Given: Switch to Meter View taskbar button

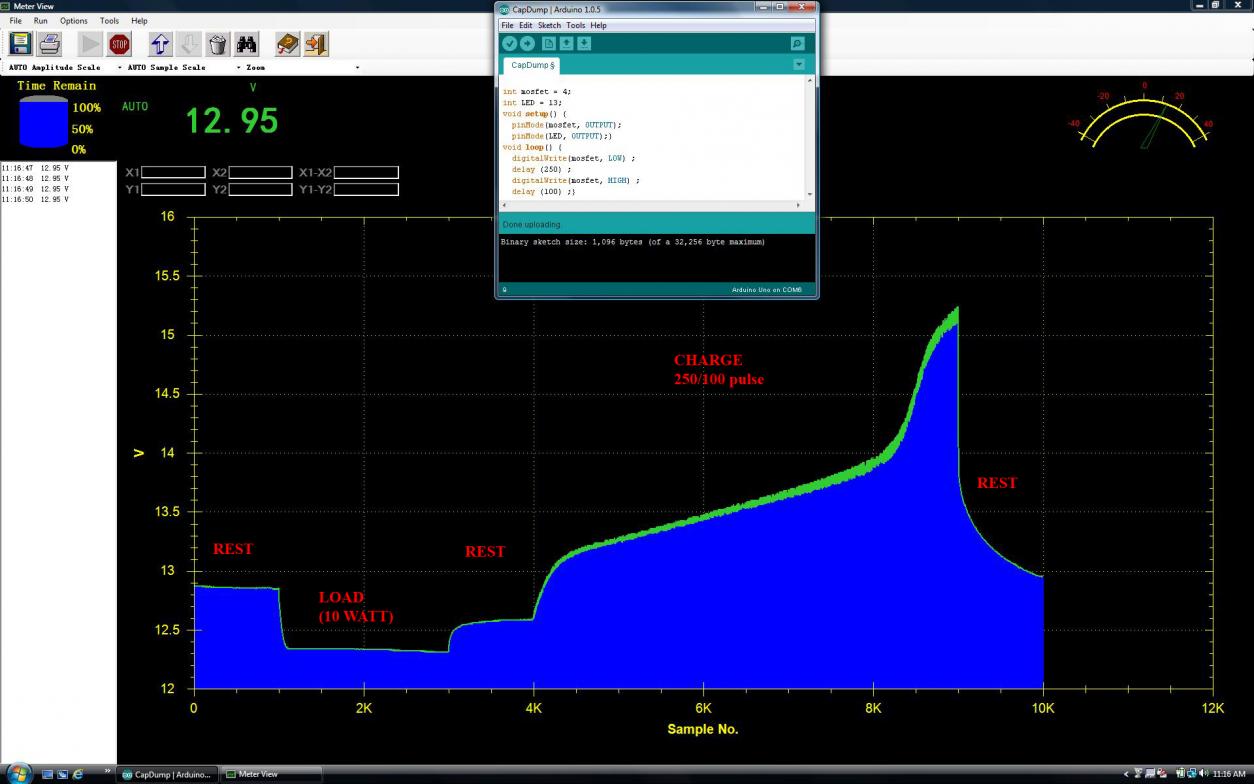Looking at the screenshot, I should [x=271, y=774].
